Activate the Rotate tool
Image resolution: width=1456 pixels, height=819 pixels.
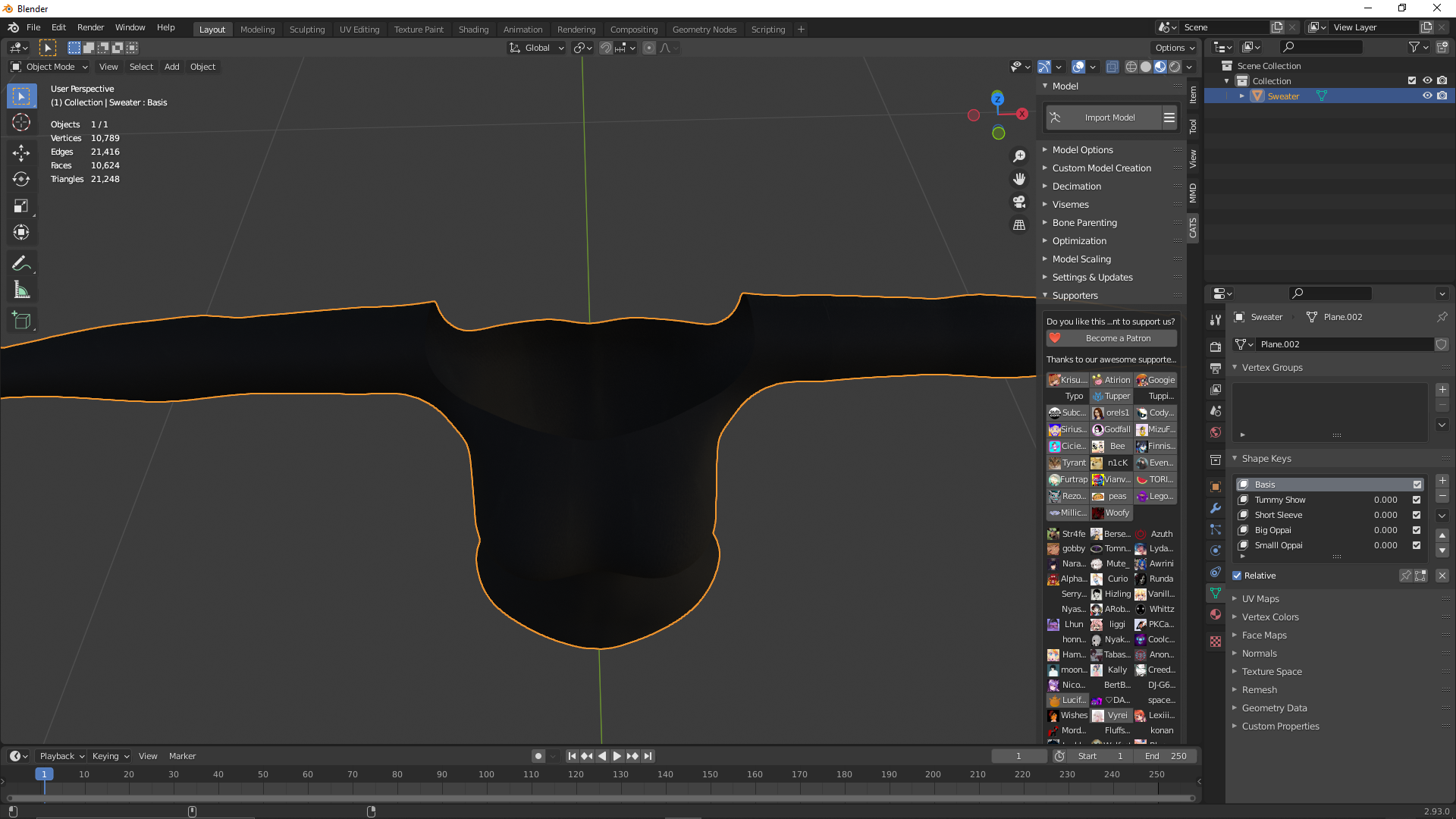(21, 179)
